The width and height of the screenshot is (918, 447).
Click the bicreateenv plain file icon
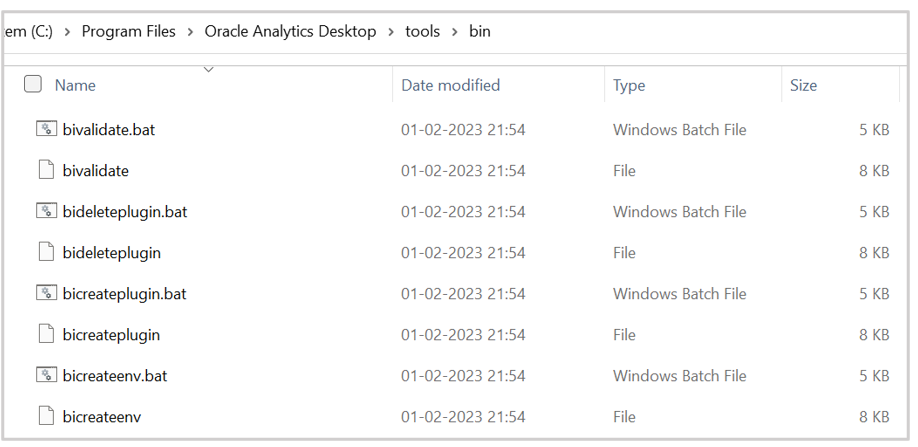coord(46,416)
